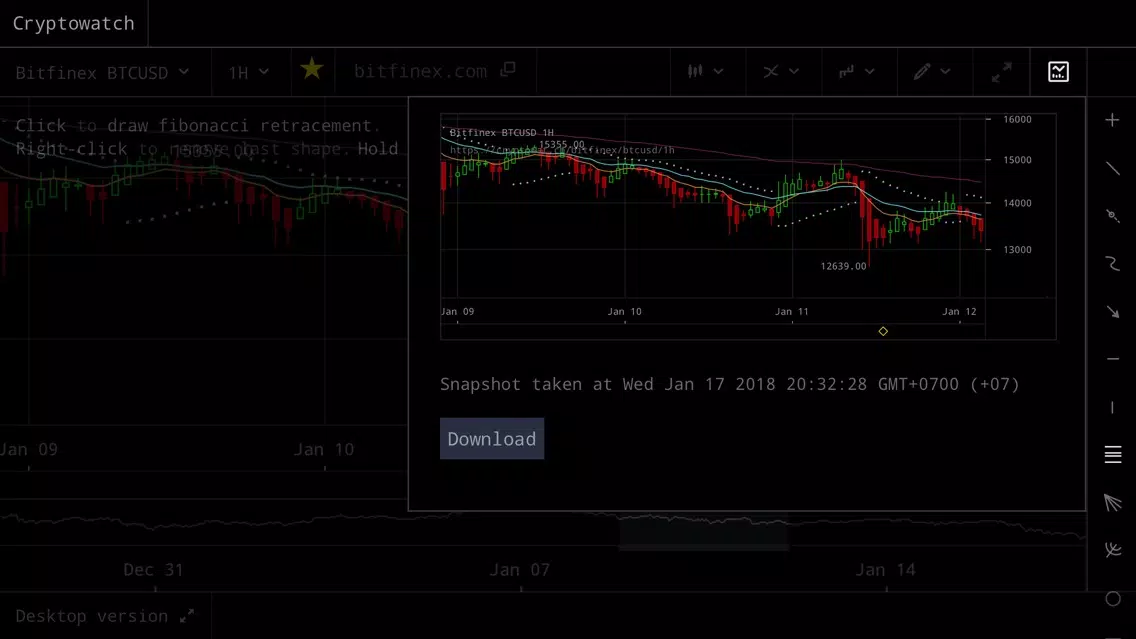Open the pencil drawing tools dropdown
The height and width of the screenshot is (639, 1136).
click(932, 72)
